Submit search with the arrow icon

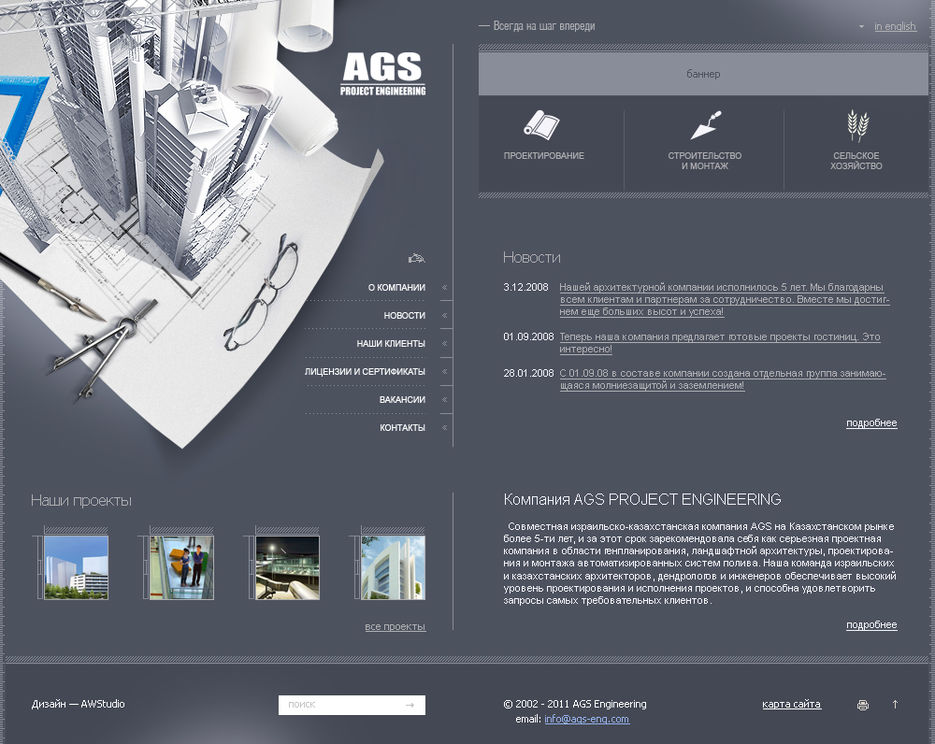click(x=410, y=705)
